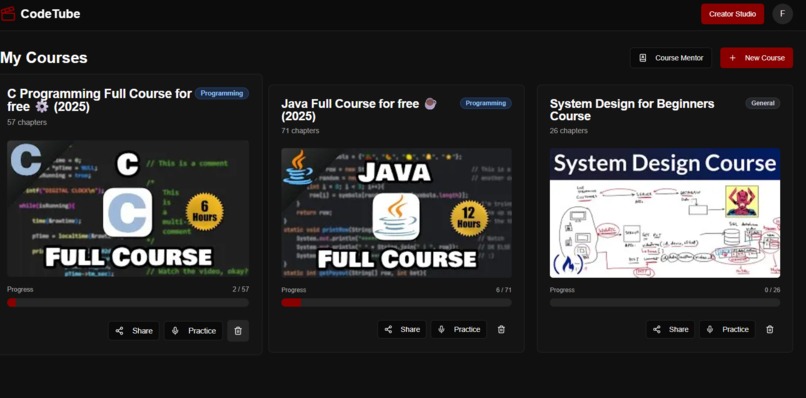
Task: Open the user avatar labeled F
Action: [782, 14]
